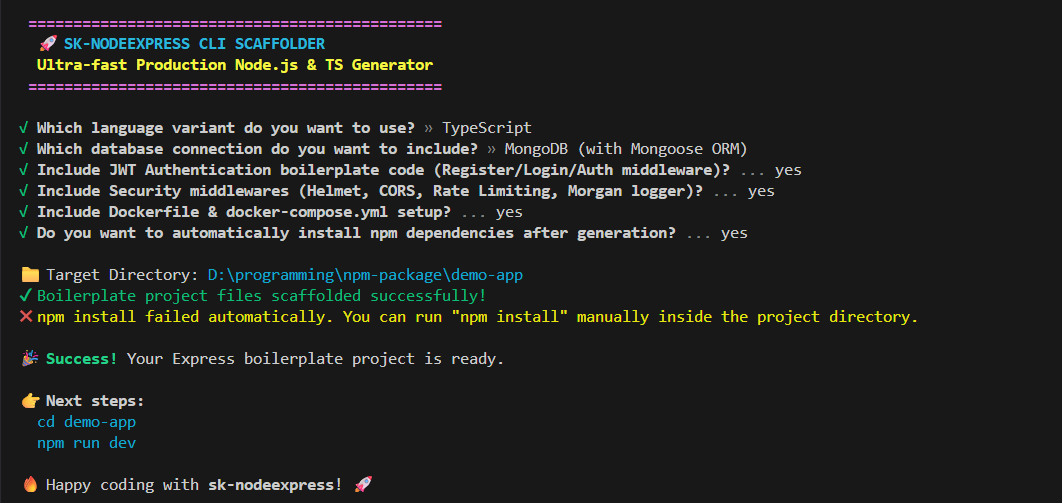Click the 'SK-NODEEXPRESS CLI SCAFFOLDER' title text
Viewport: 1062px width, 503px height.
click(x=194, y=44)
